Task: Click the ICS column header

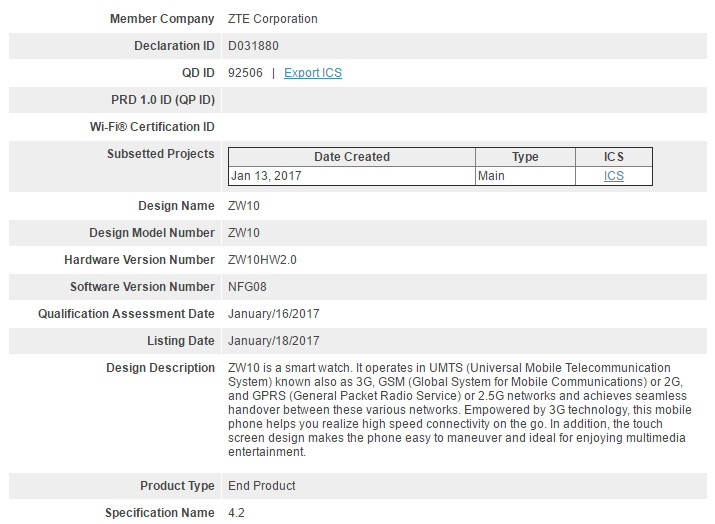Action: click(613, 157)
